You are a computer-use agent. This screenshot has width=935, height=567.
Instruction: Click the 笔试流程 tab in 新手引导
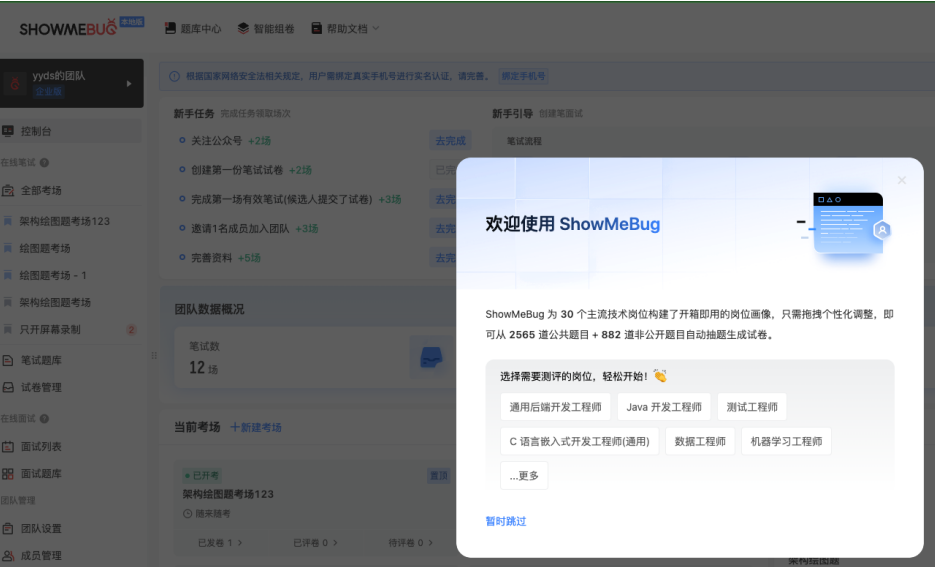point(525,141)
